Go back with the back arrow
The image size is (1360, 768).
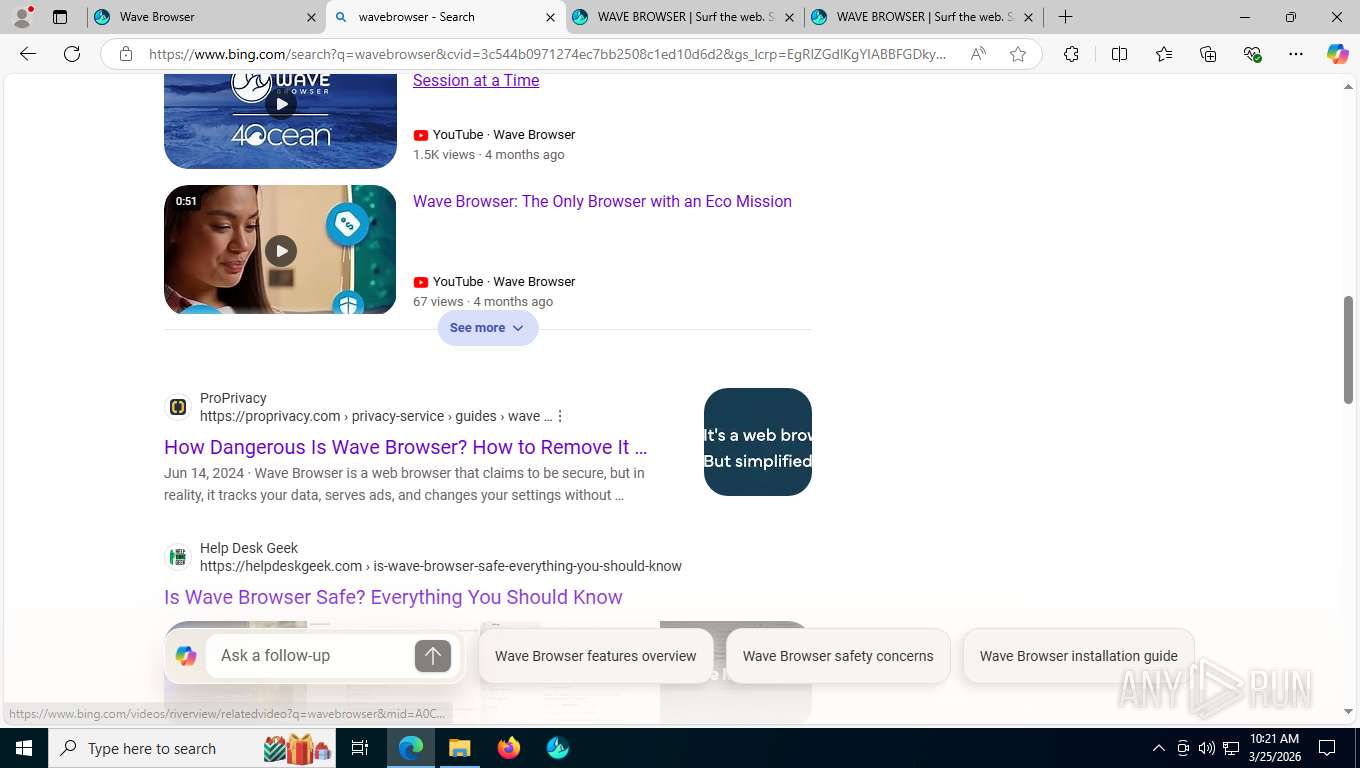28,54
